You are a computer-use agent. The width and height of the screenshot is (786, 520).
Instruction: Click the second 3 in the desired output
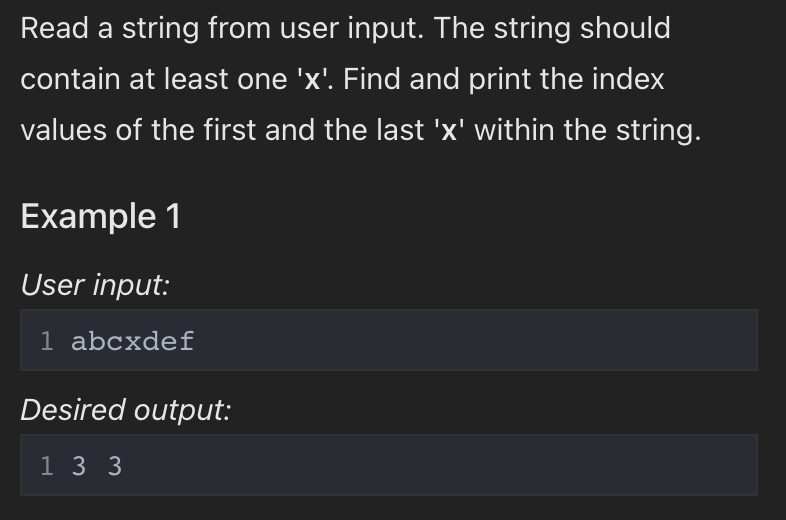(x=115, y=466)
